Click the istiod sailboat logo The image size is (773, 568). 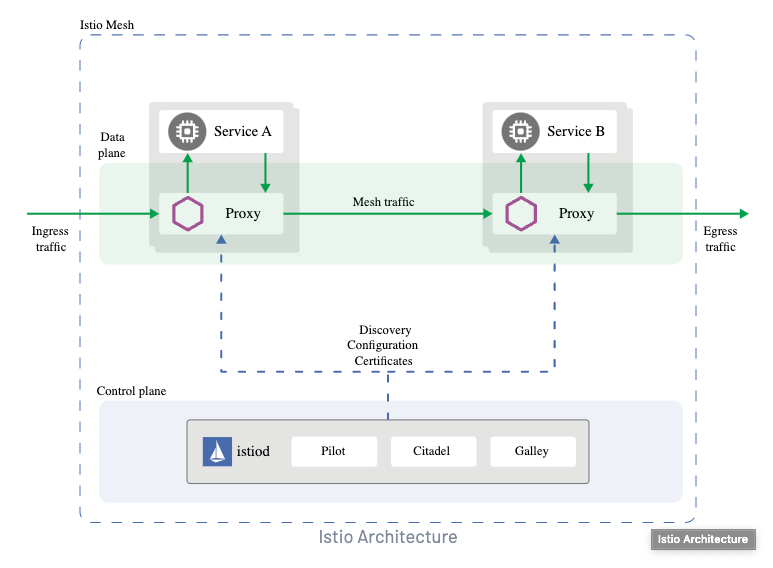(217, 451)
